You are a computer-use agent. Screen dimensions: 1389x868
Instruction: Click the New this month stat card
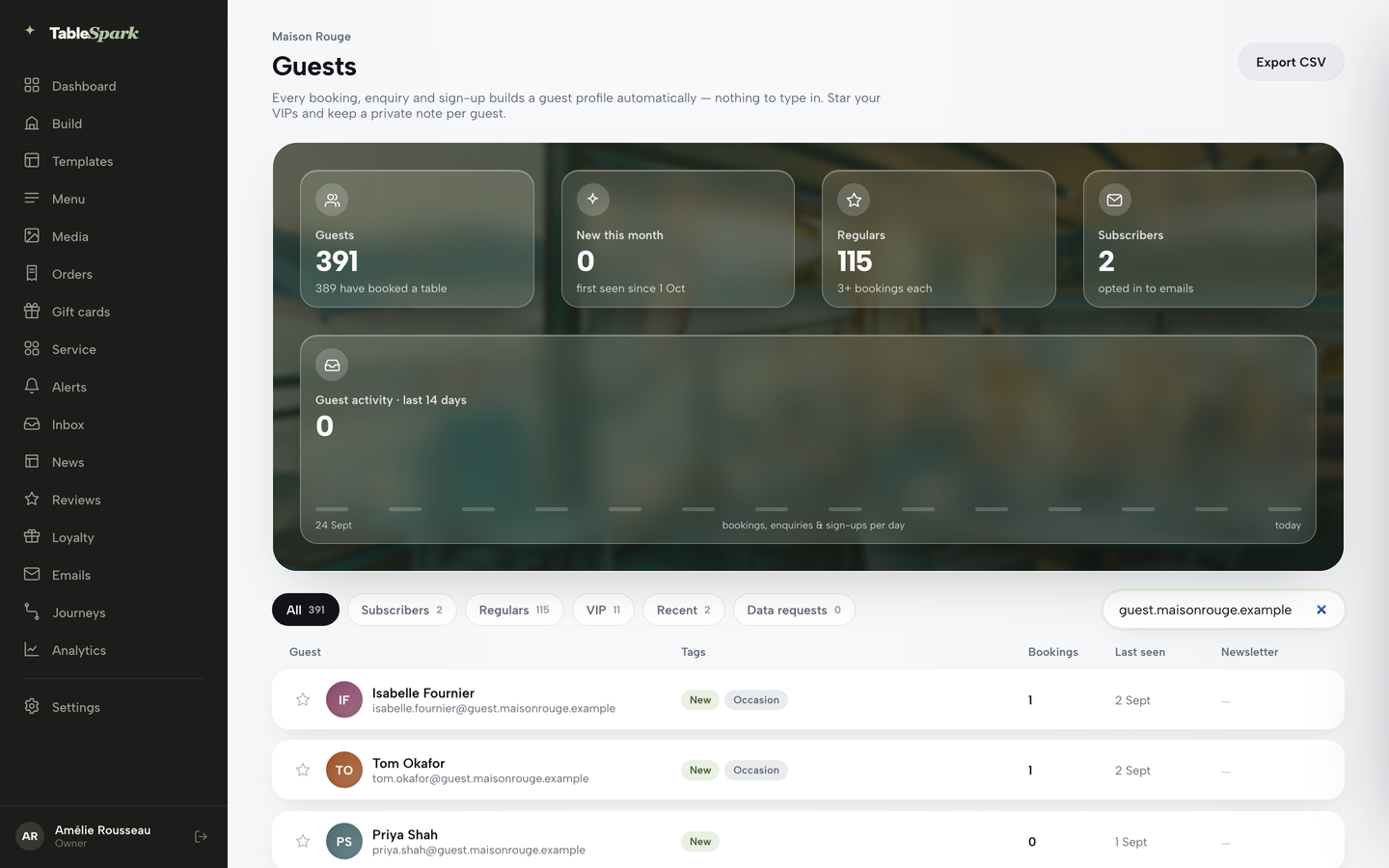[x=678, y=239]
